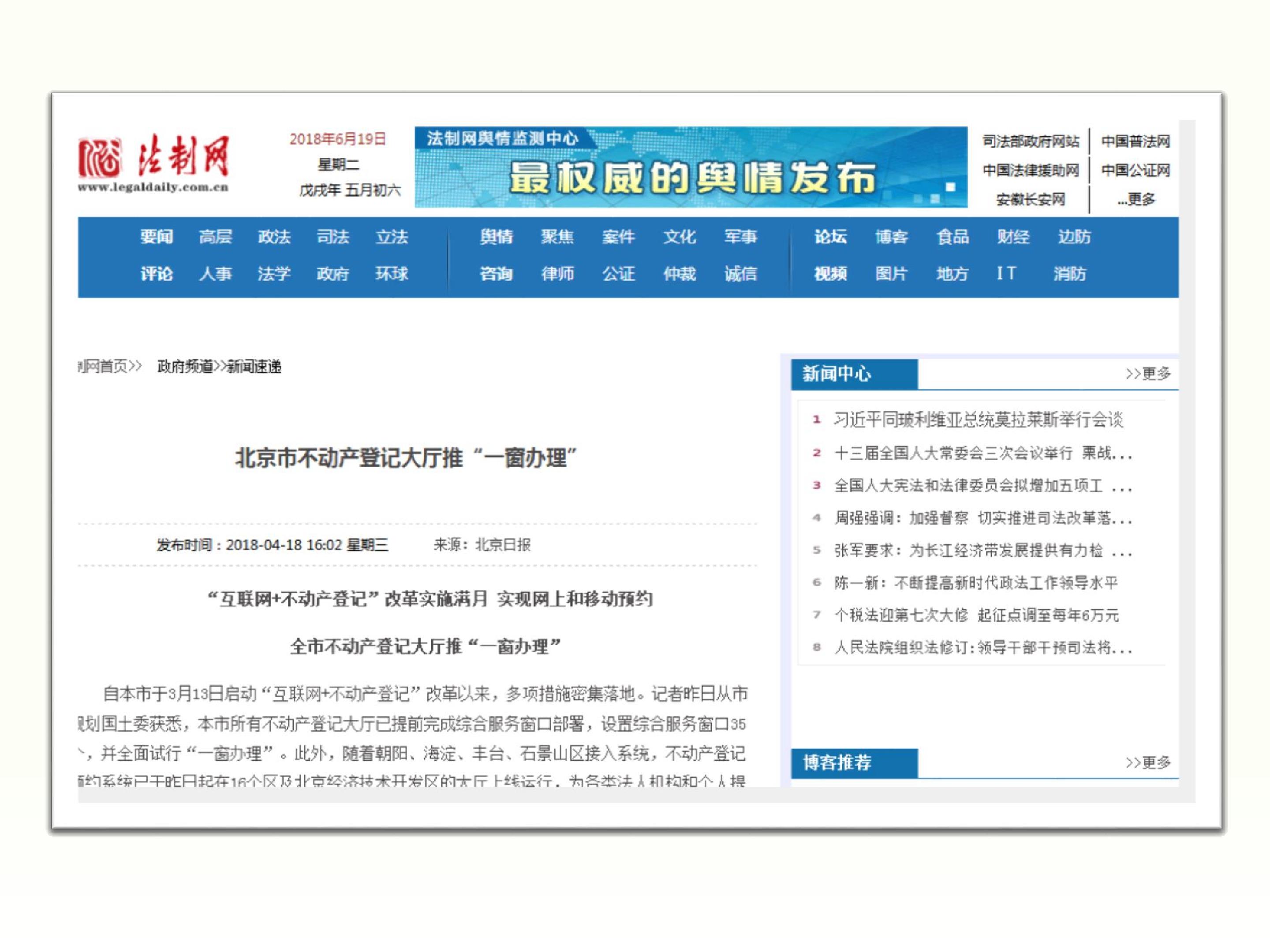Go to 律师 section
The width and height of the screenshot is (1270, 952).
[x=557, y=274]
